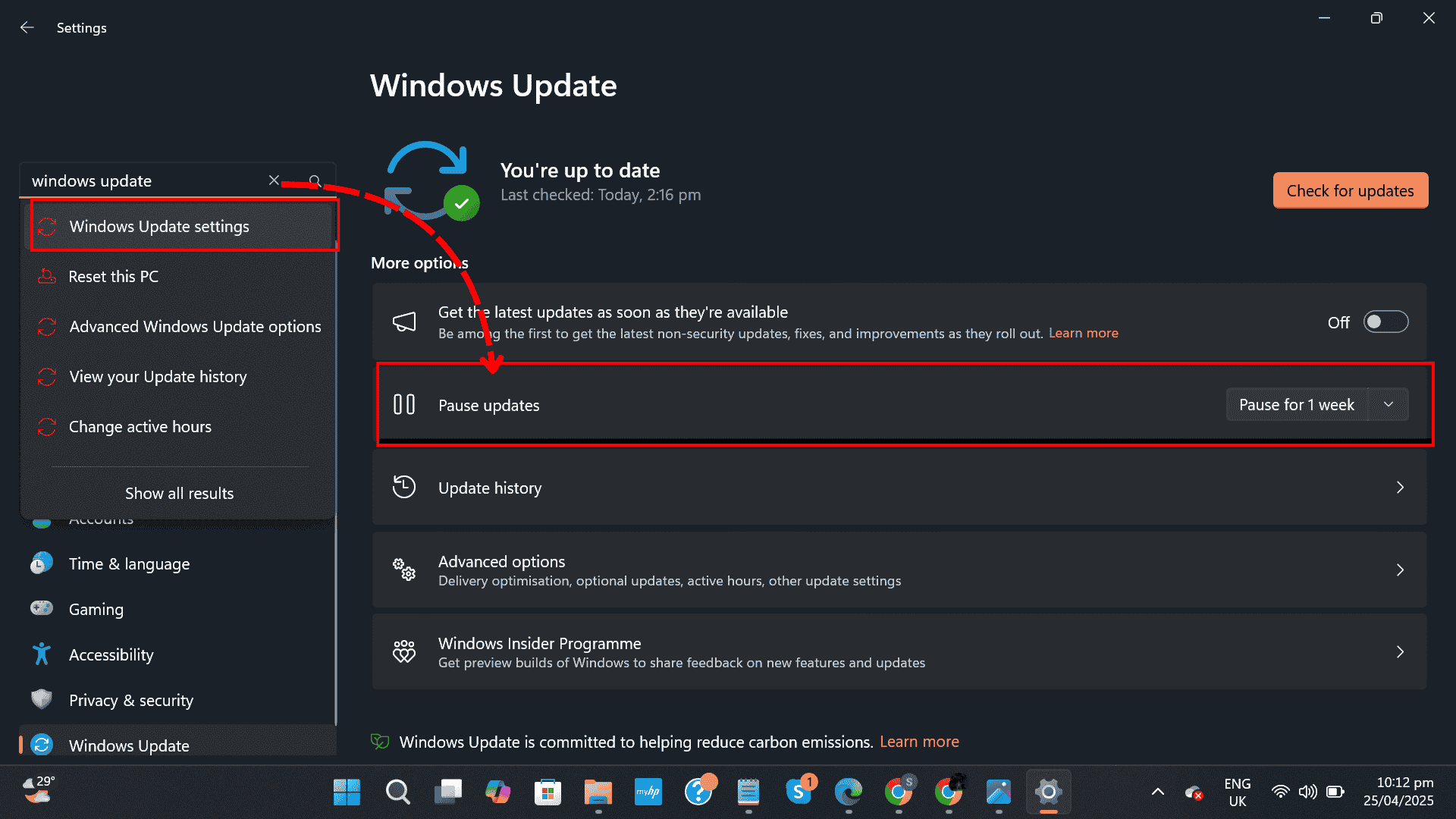Select the Windows Insider Programme icon
This screenshot has width=1456, height=819.
coord(404,651)
